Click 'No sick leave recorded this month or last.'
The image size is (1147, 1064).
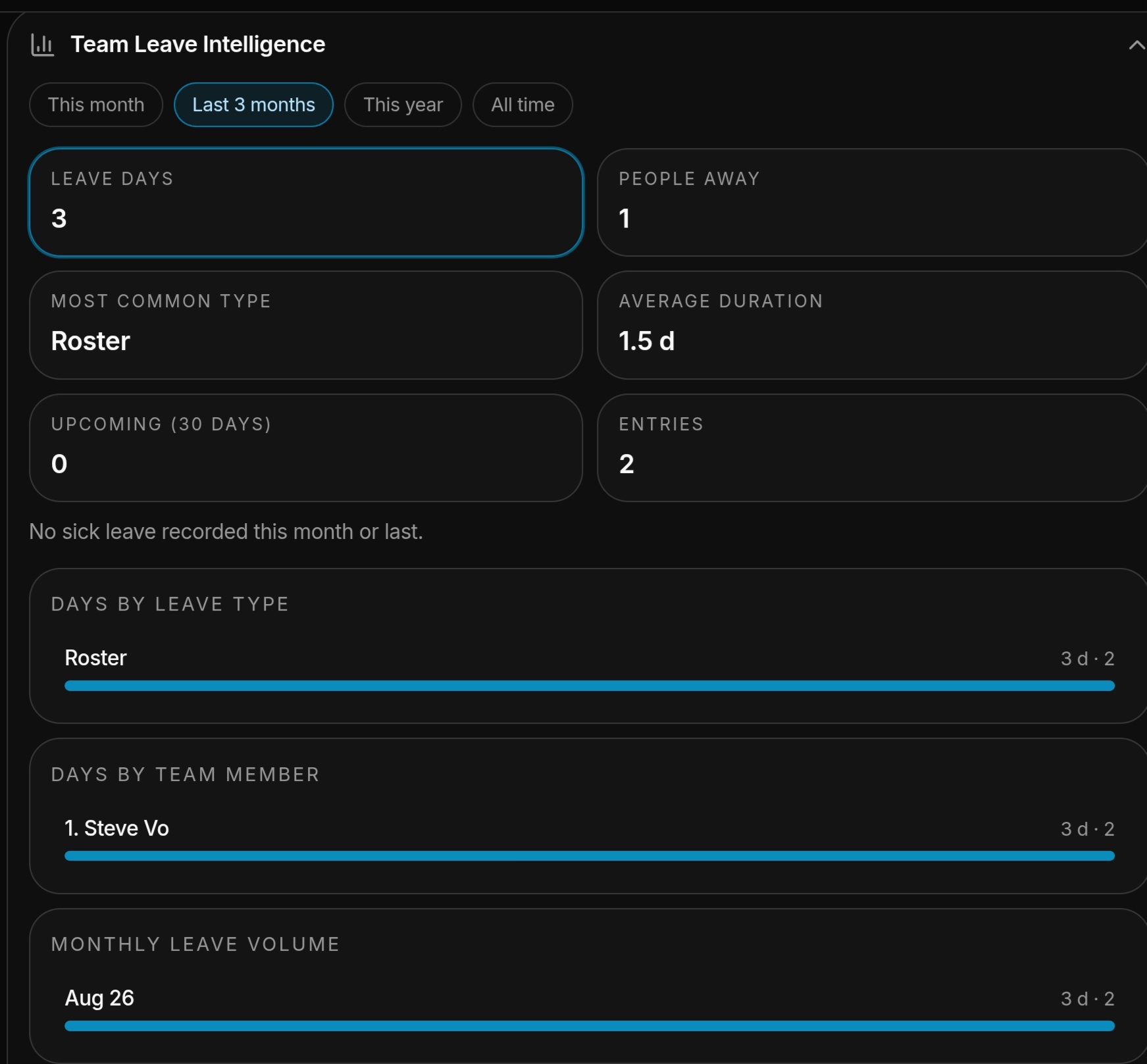(x=226, y=532)
